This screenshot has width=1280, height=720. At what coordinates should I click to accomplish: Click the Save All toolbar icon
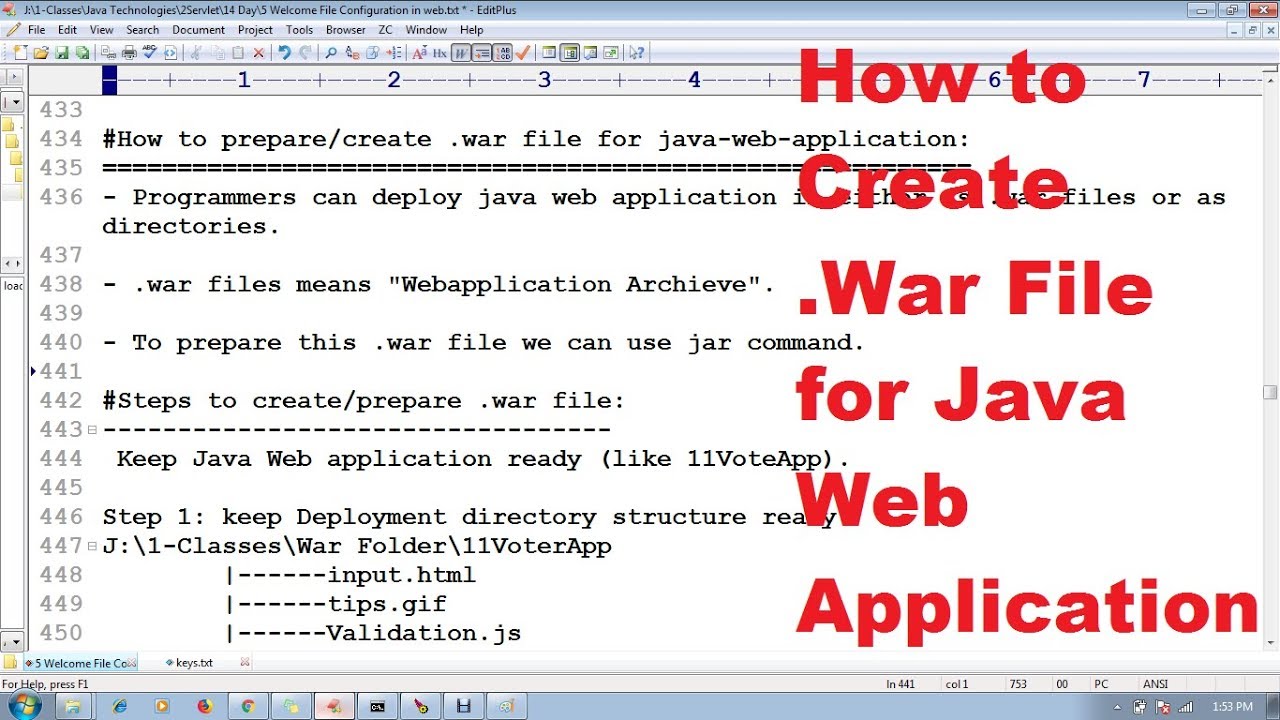[82, 52]
